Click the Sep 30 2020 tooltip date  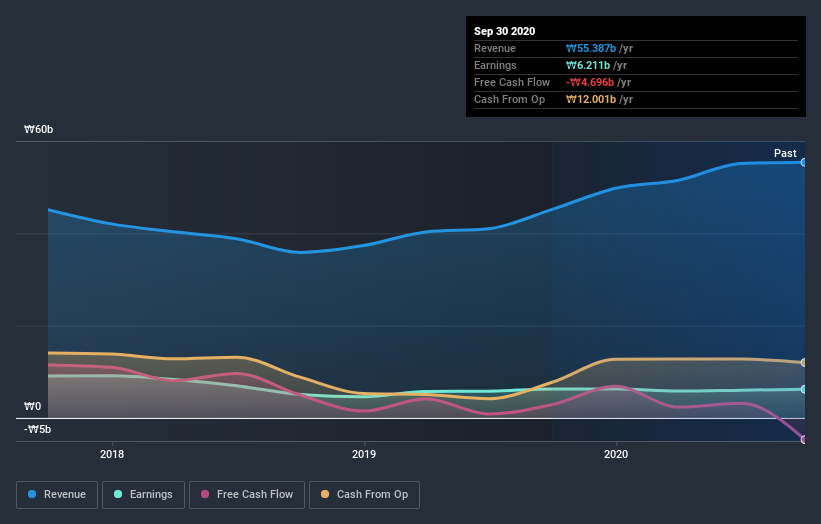504,31
